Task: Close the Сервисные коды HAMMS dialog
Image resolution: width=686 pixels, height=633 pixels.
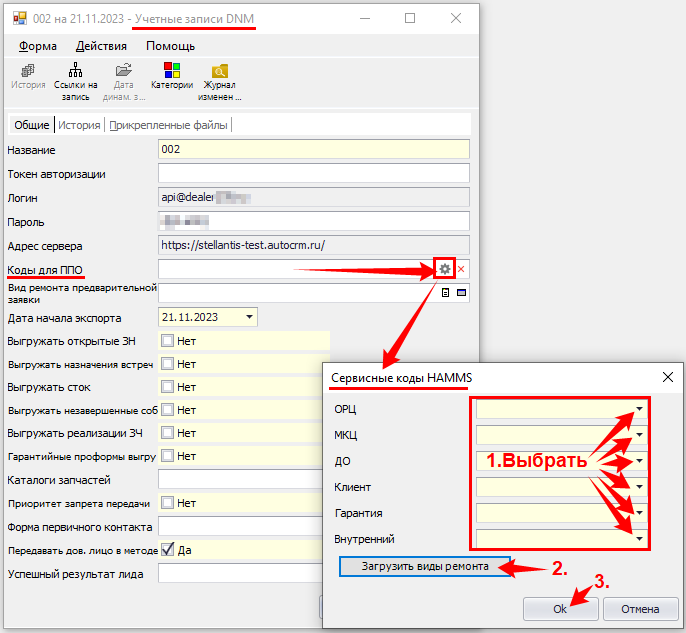Action: [667, 376]
